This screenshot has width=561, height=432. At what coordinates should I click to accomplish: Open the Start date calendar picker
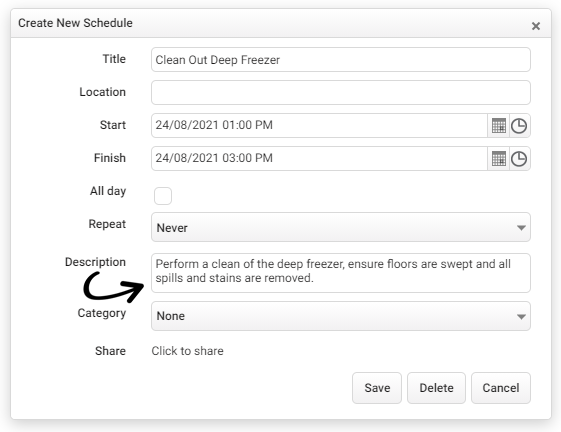pos(498,126)
